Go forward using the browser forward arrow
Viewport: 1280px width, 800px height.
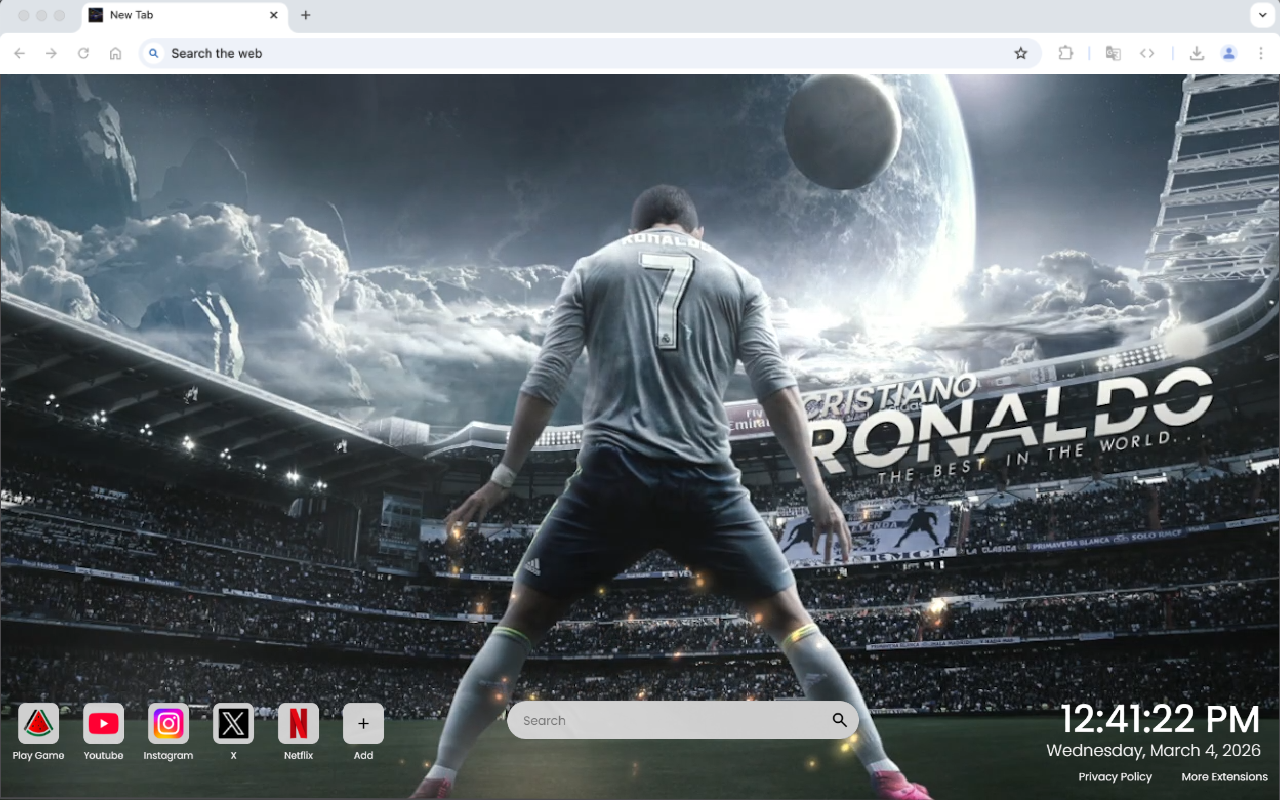click(51, 53)
